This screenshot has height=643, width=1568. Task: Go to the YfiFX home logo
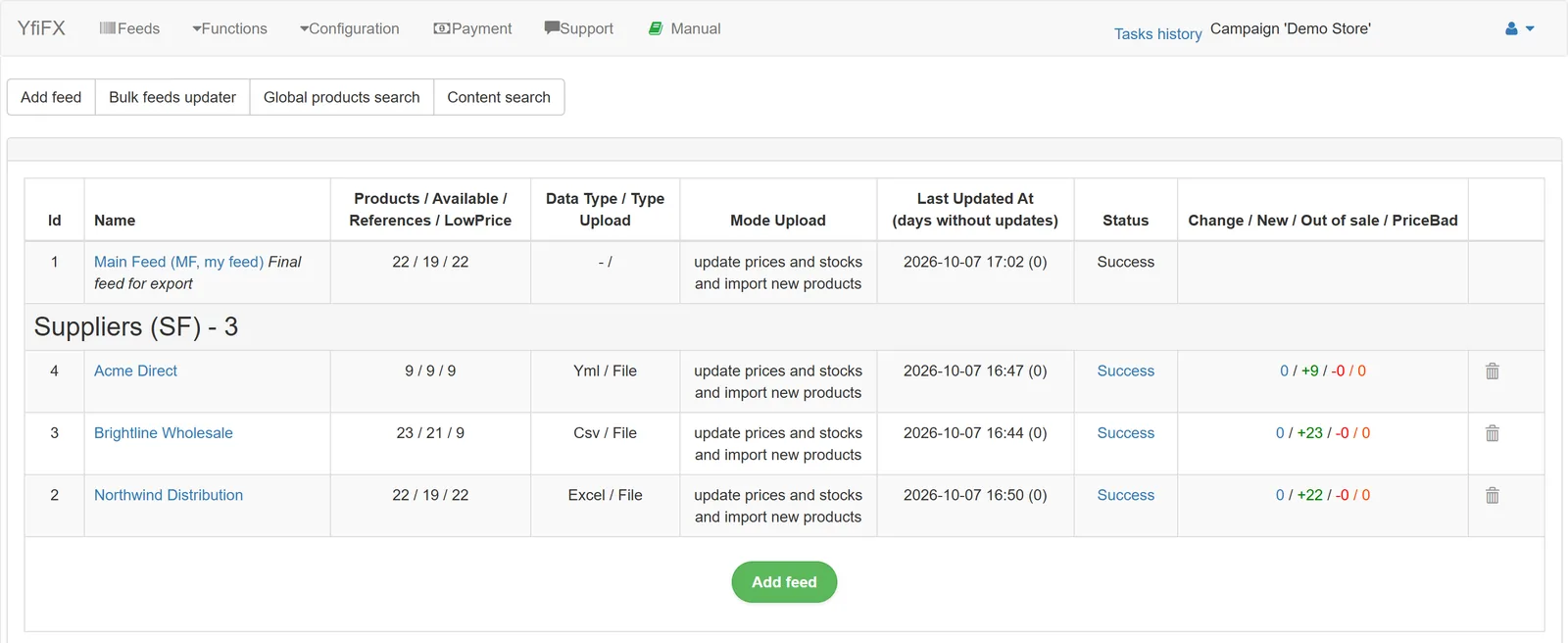tap(41, 28)
